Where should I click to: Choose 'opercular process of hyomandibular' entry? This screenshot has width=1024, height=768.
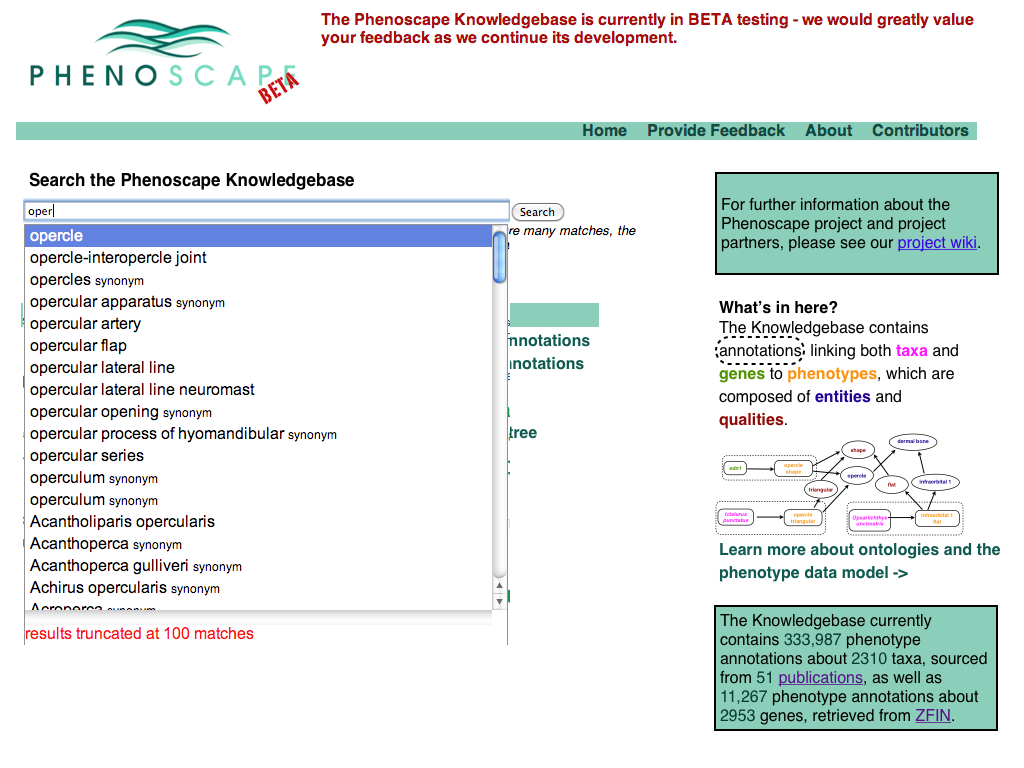[258, 434]
